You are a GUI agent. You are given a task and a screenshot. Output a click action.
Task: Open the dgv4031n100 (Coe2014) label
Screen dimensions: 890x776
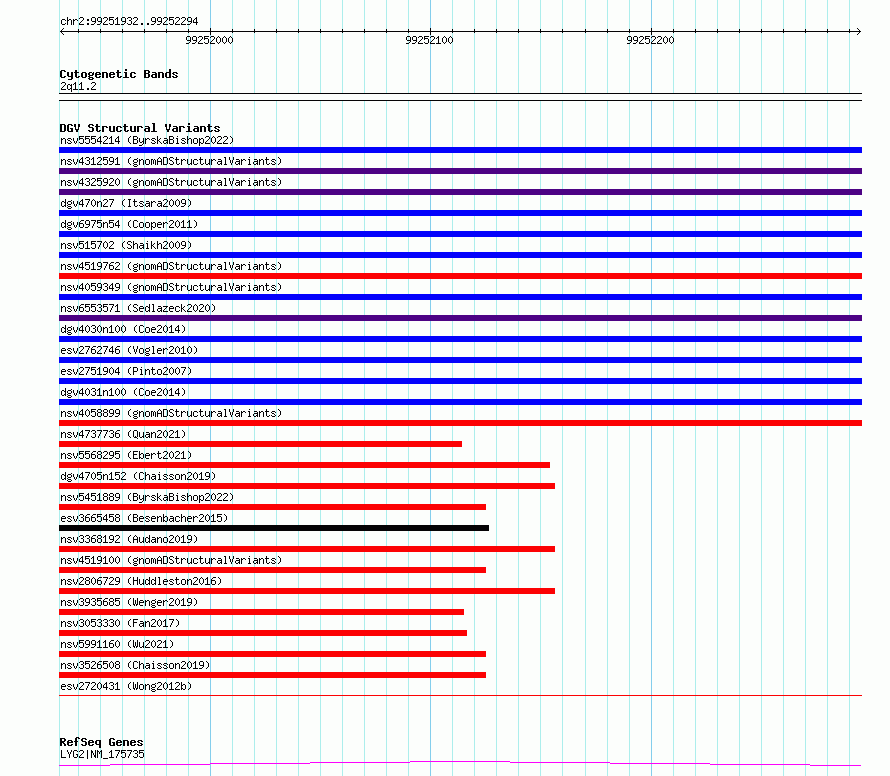tap(123, 392)
